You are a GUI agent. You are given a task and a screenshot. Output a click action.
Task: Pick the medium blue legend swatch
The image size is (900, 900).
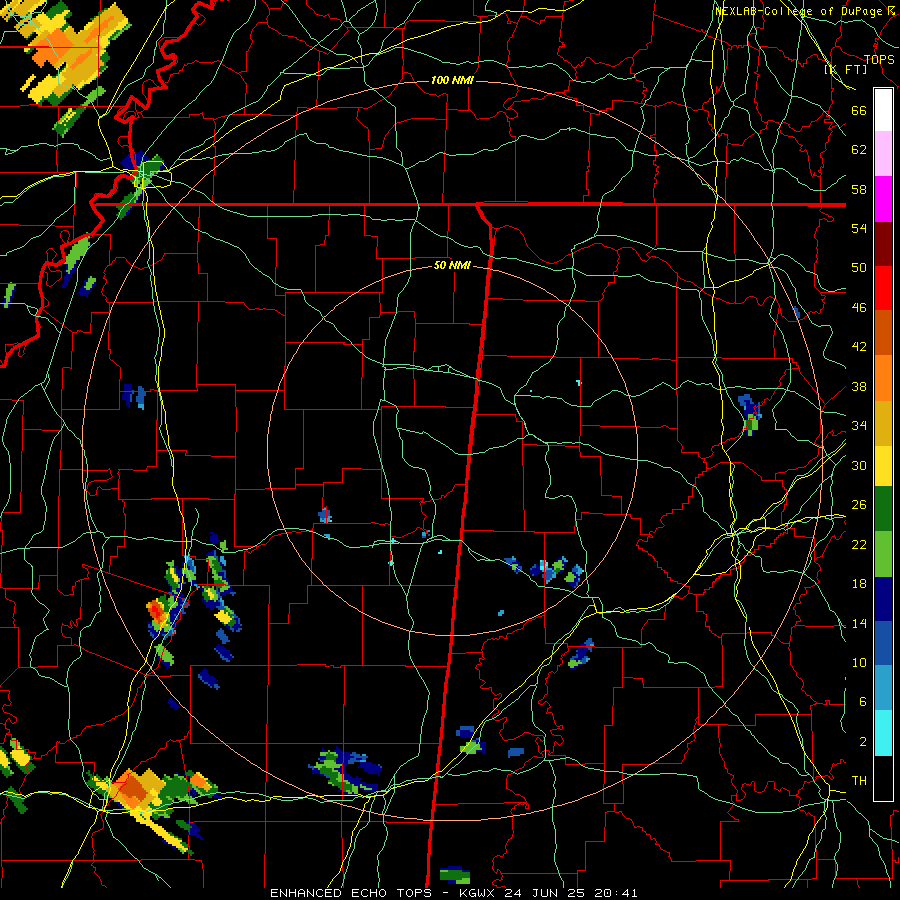(883, 643)
